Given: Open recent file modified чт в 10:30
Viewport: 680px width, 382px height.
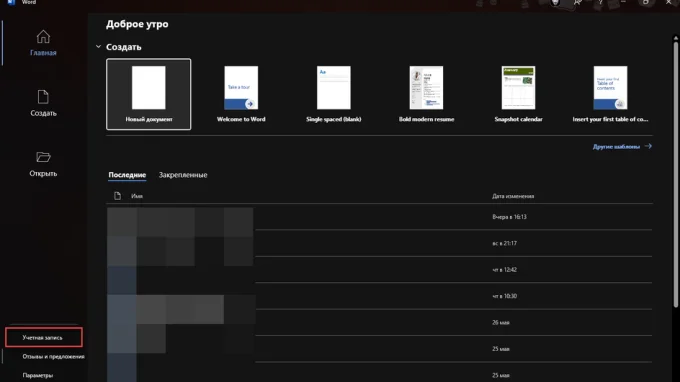Looking at the screenshot, I should [379, 296].
